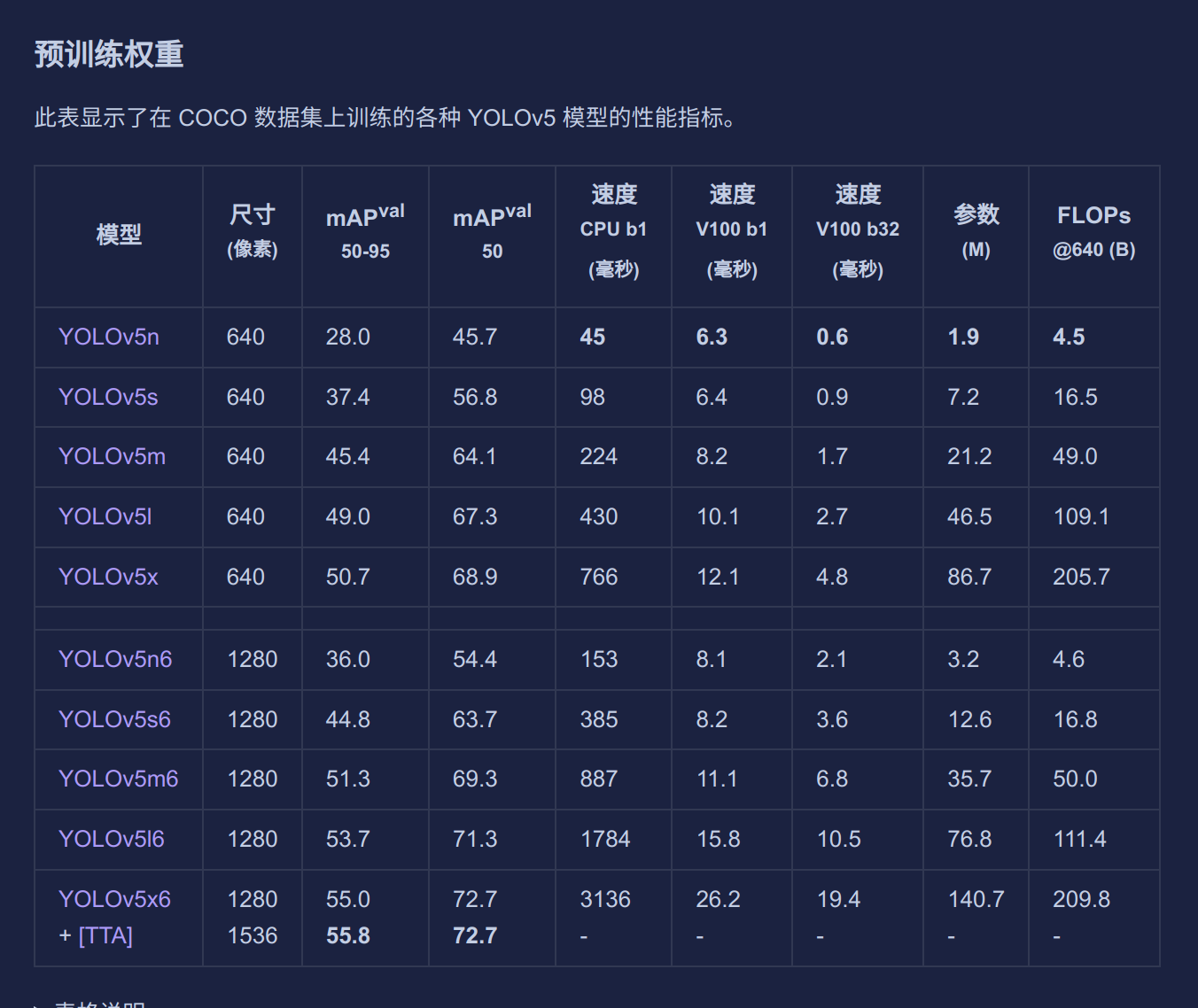Select the 12.6 params value for YOLOv5s6
The image size is (1198, 1008).
[969, 719]
